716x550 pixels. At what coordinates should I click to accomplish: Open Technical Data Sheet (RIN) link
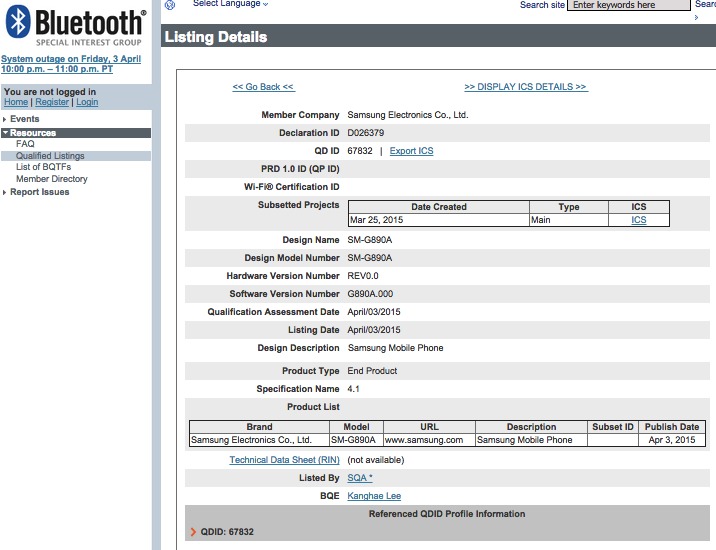[x=284, y=460]
